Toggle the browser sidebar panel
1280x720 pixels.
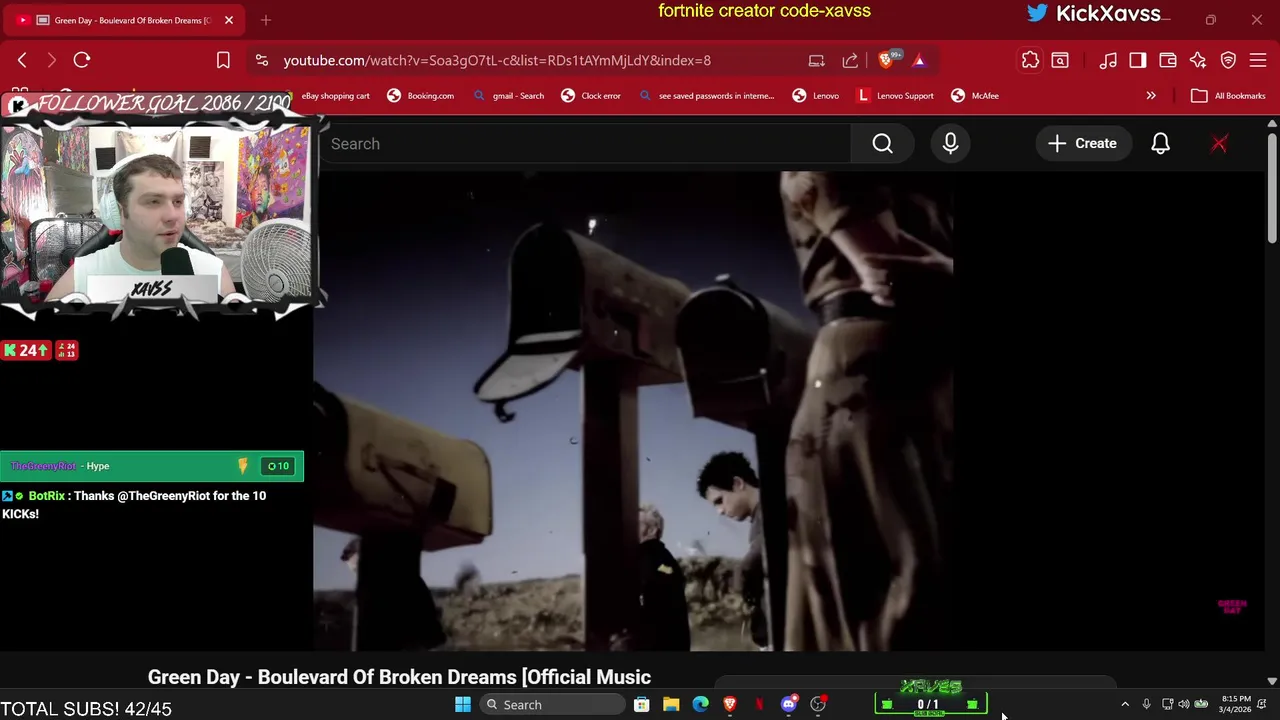click(1138, 60)
